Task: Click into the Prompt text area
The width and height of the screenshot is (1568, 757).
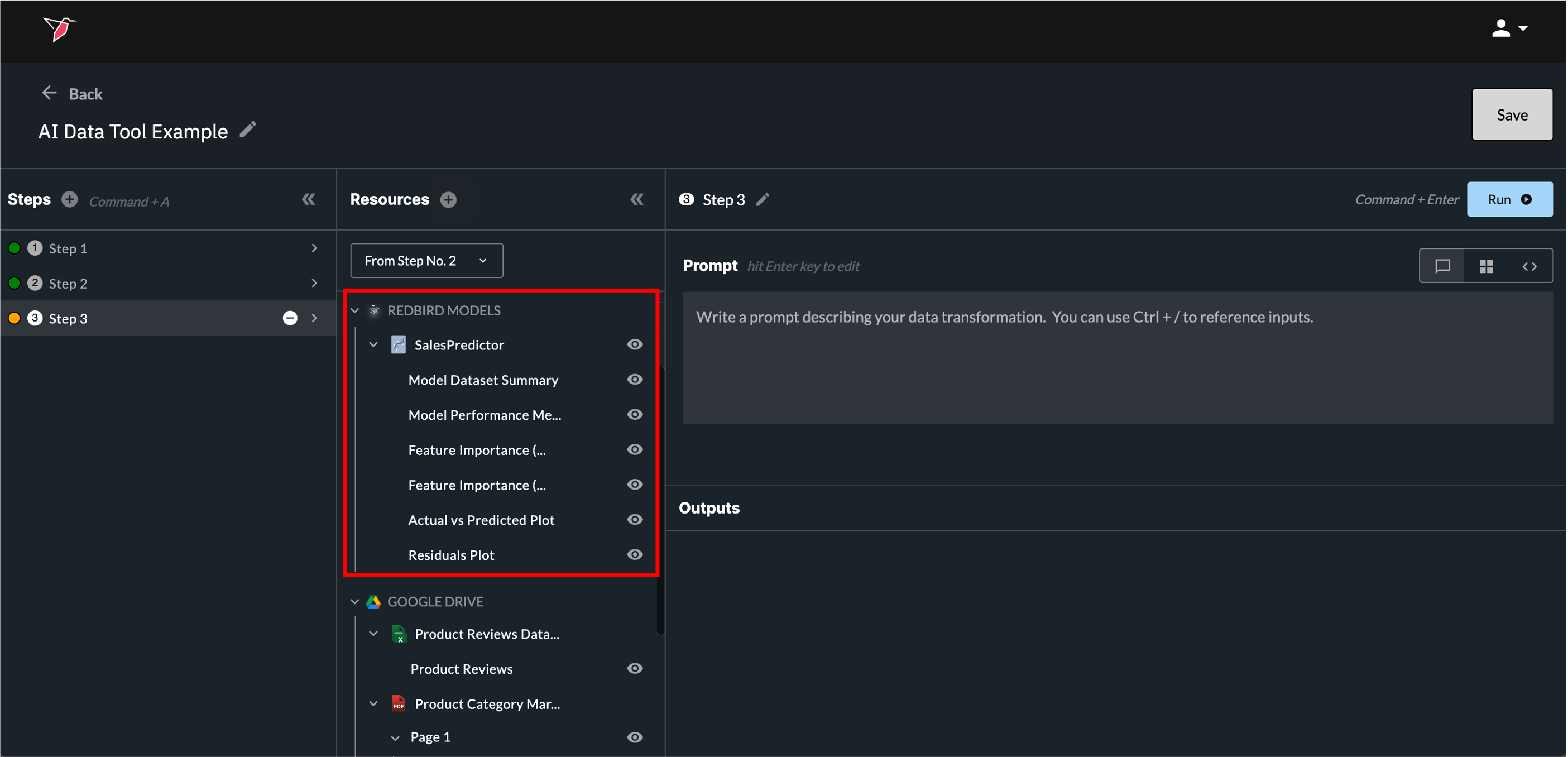Action: point(1117,358)
